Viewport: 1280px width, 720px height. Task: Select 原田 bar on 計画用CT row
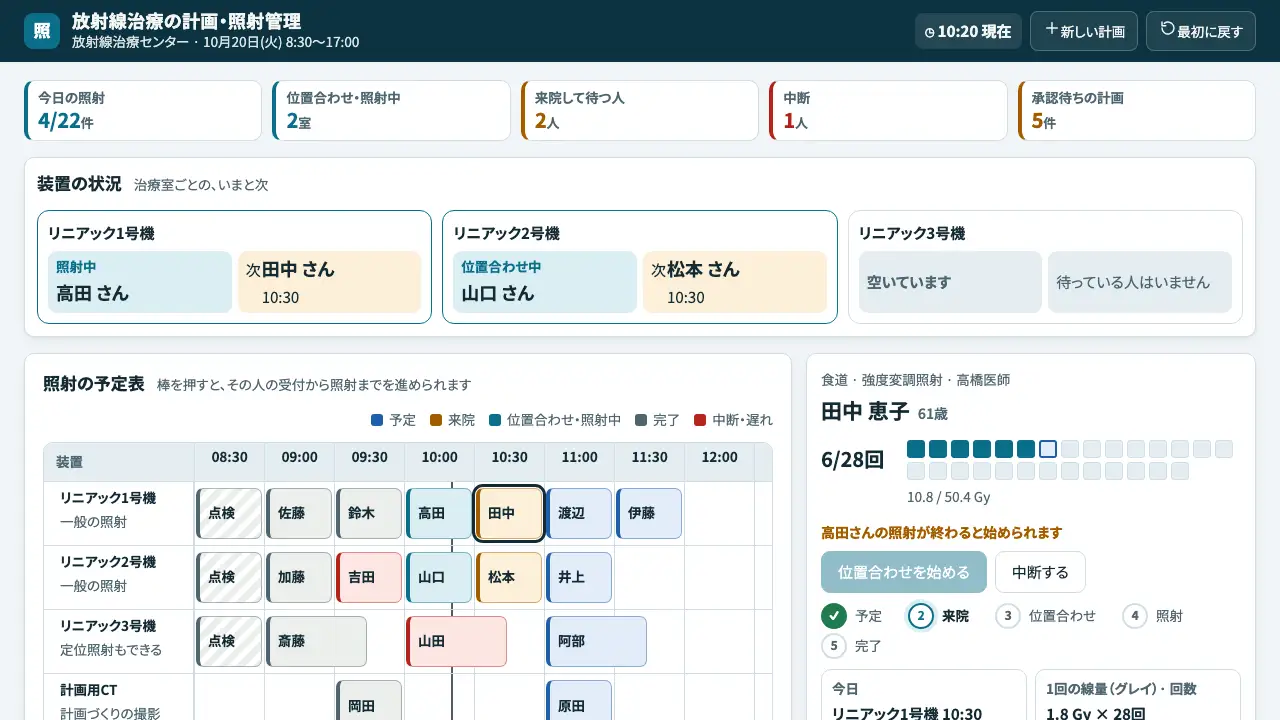[579, 700]
